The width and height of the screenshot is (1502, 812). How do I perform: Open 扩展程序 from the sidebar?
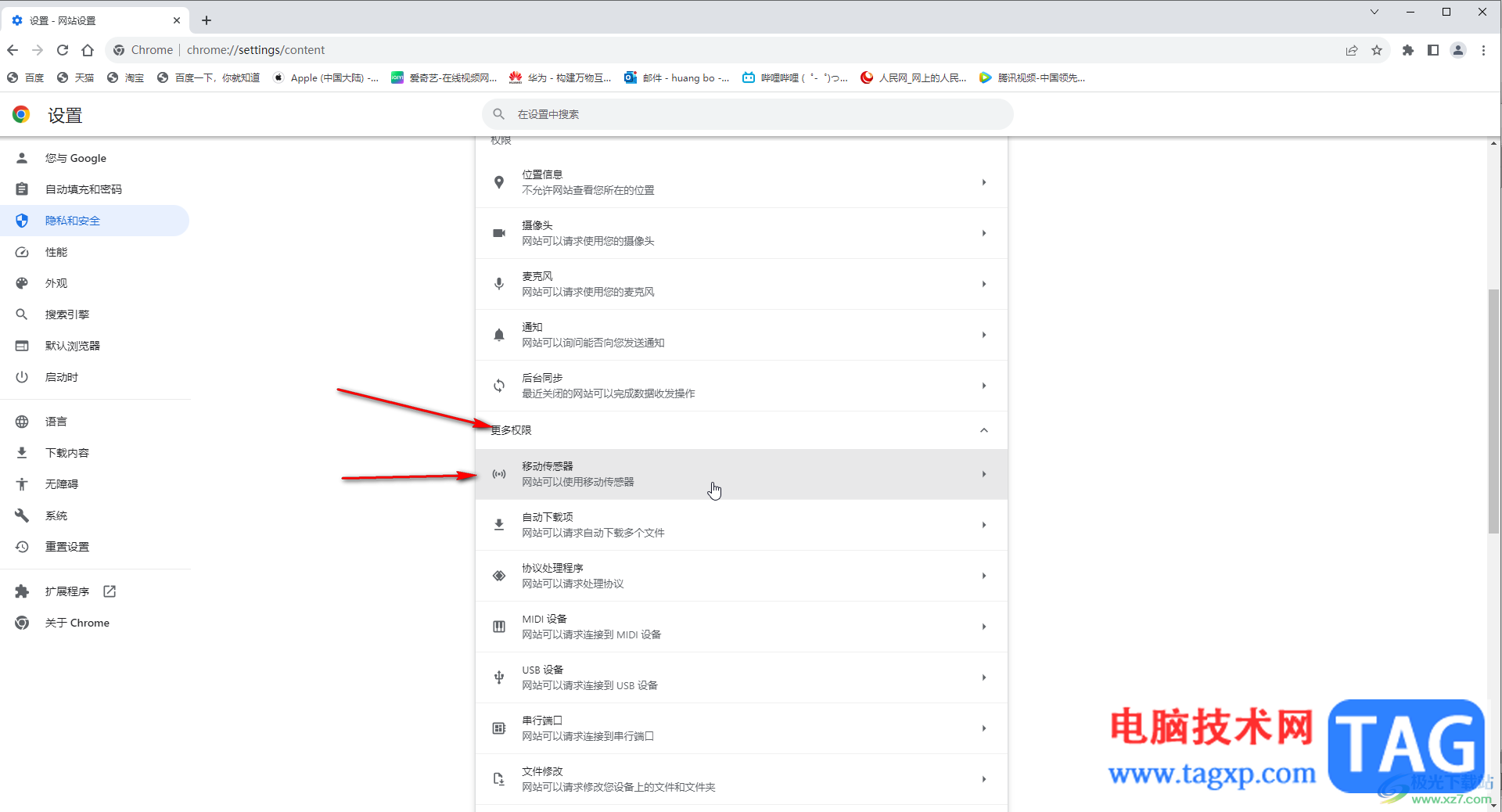click(95, 591)
